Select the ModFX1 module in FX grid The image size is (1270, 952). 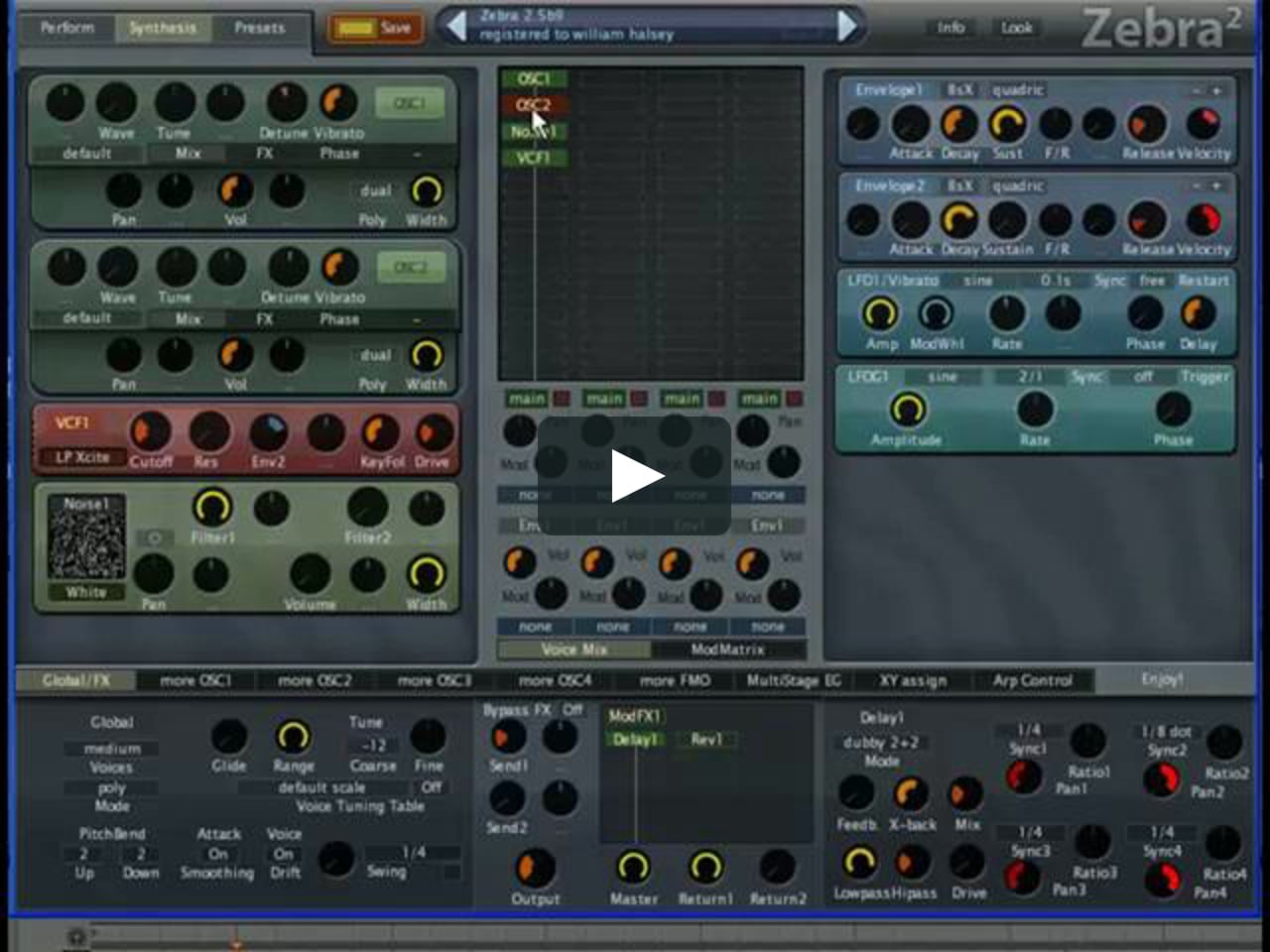pos(634,716)
